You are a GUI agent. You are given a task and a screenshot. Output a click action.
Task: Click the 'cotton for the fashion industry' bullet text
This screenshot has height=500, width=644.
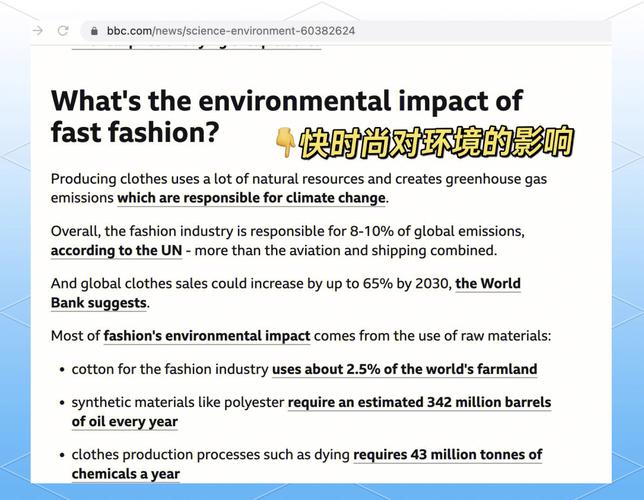click(170, 369)
